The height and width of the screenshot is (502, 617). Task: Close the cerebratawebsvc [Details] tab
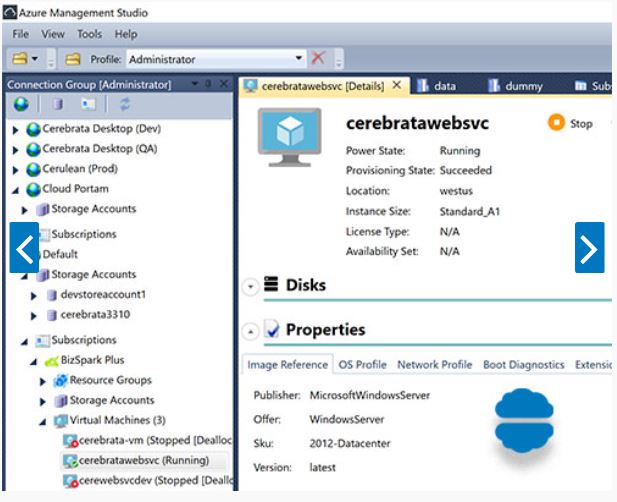397,85
